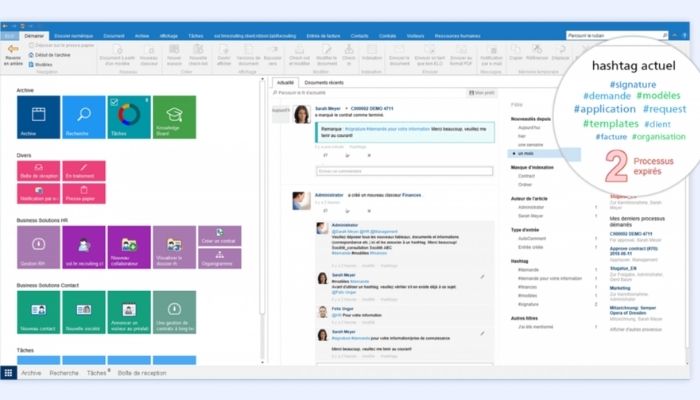Open the Nouveau collaborateur tile
The image size is (700, 400).
coord(129,247)
